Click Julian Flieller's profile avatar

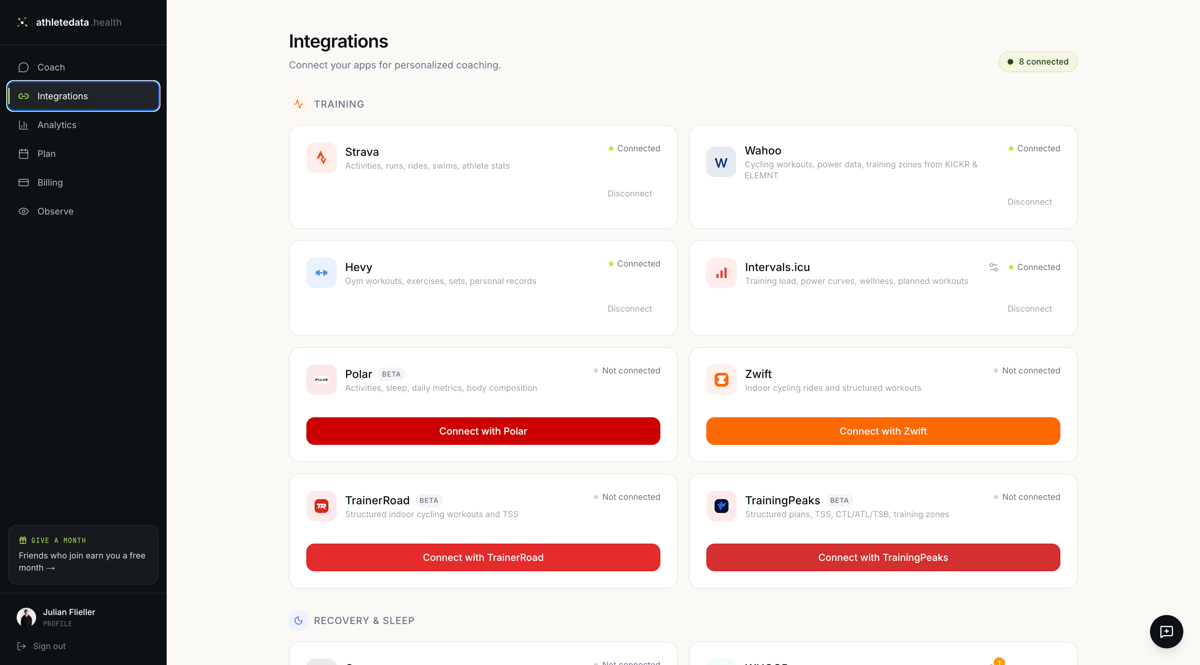pos(26,617)
